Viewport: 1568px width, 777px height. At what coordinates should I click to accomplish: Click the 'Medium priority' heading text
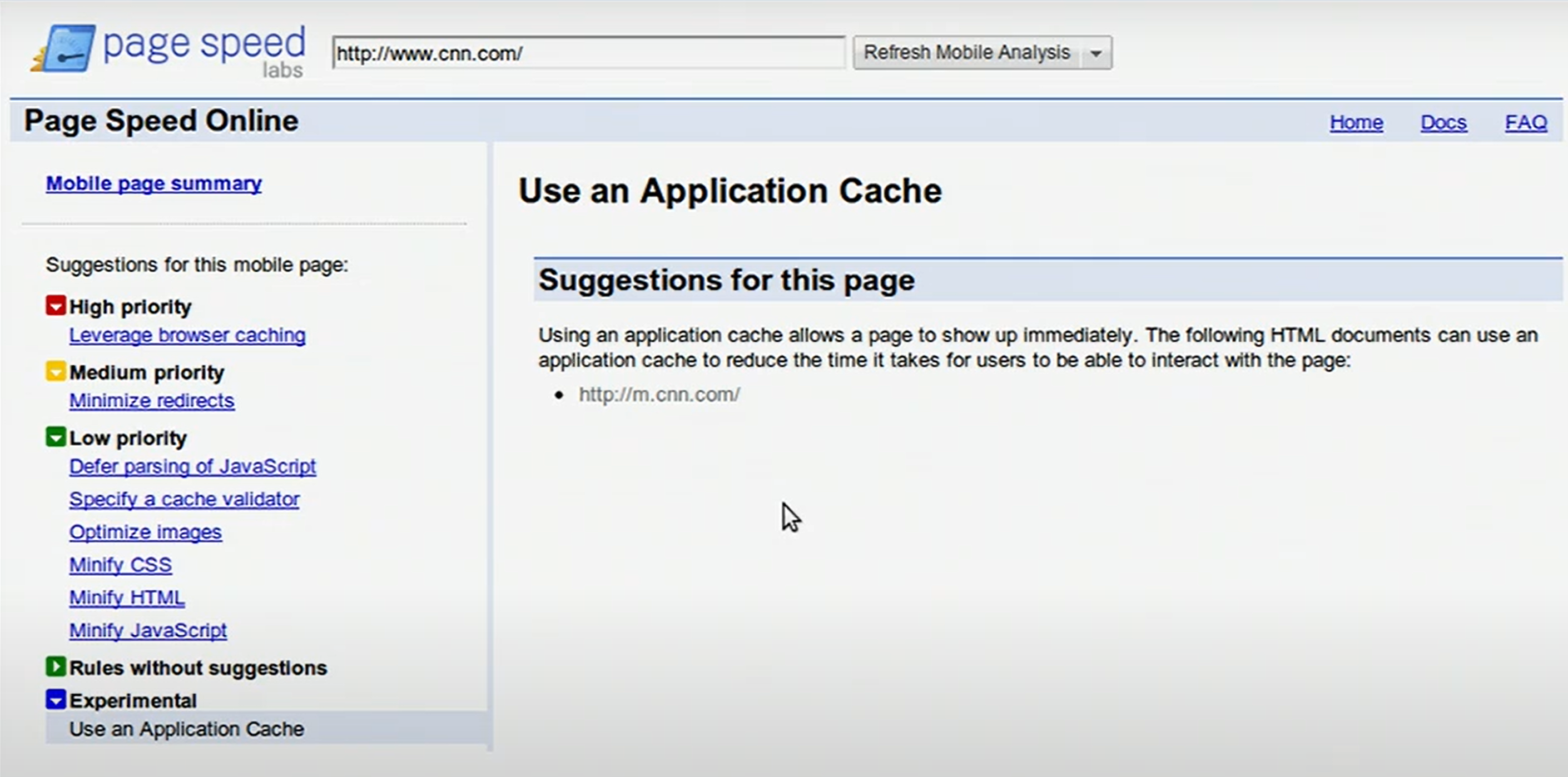[x=147, y=372]
